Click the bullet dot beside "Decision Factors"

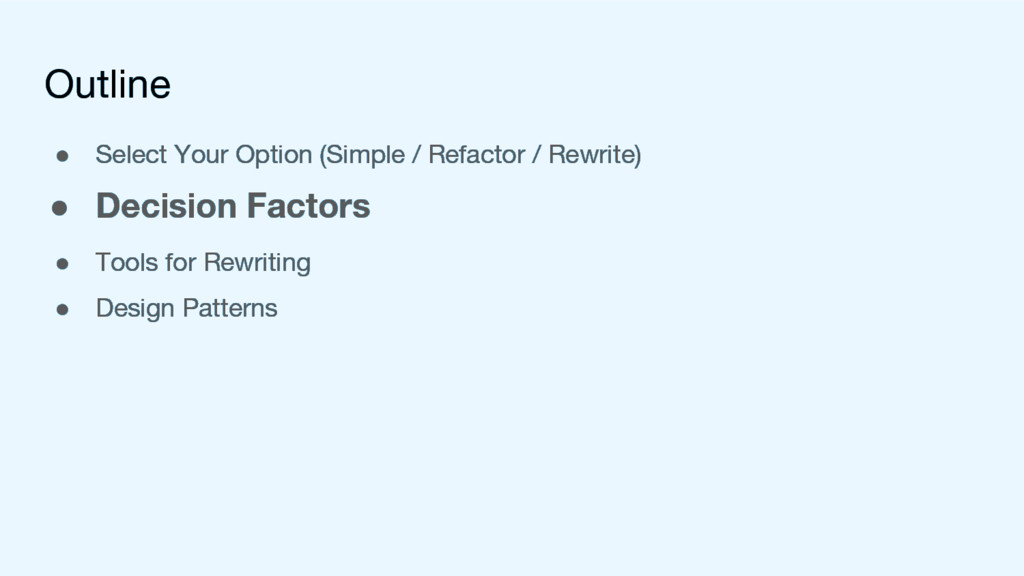pos(60,208)
